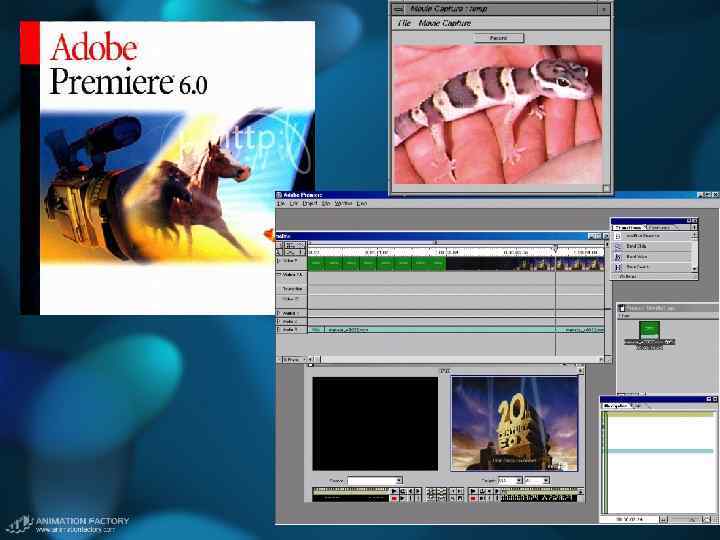Click the red button under Program view
This screenshot has width=720, height=540.
(x=472, y=499)
